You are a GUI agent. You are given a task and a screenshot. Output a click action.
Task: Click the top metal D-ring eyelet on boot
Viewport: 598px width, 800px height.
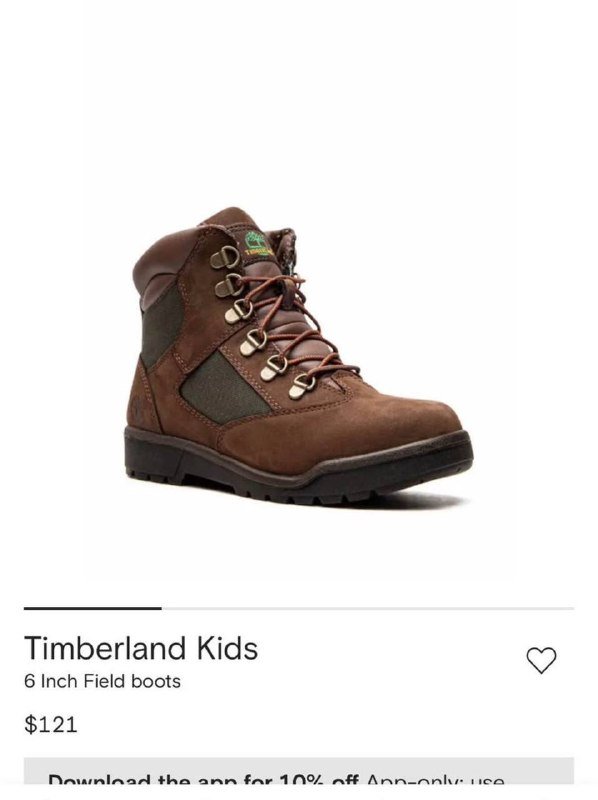[x=225, y=258]
